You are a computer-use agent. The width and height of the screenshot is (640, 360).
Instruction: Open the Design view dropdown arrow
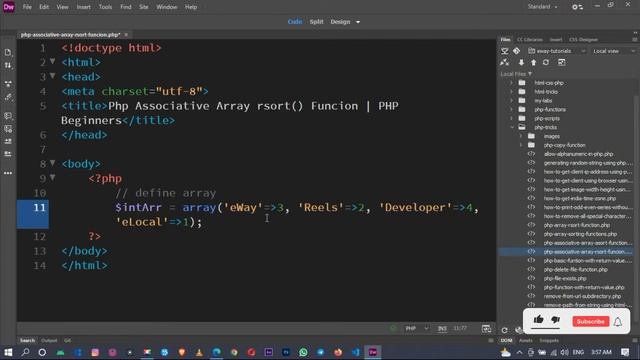point(358,22)
